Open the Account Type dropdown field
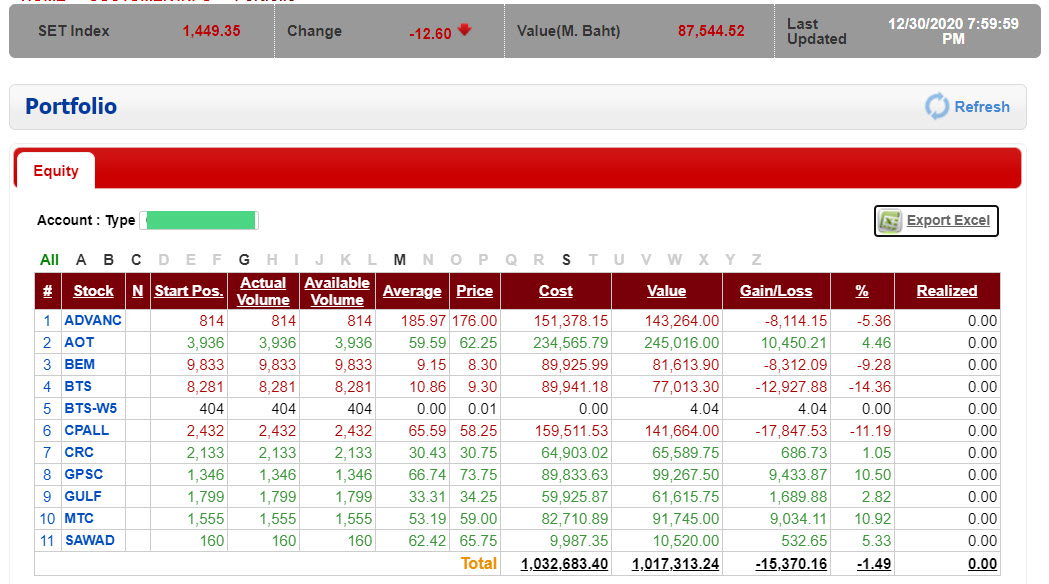Image resolution: width=1049 pixels, height=584 pixels. 199,220
